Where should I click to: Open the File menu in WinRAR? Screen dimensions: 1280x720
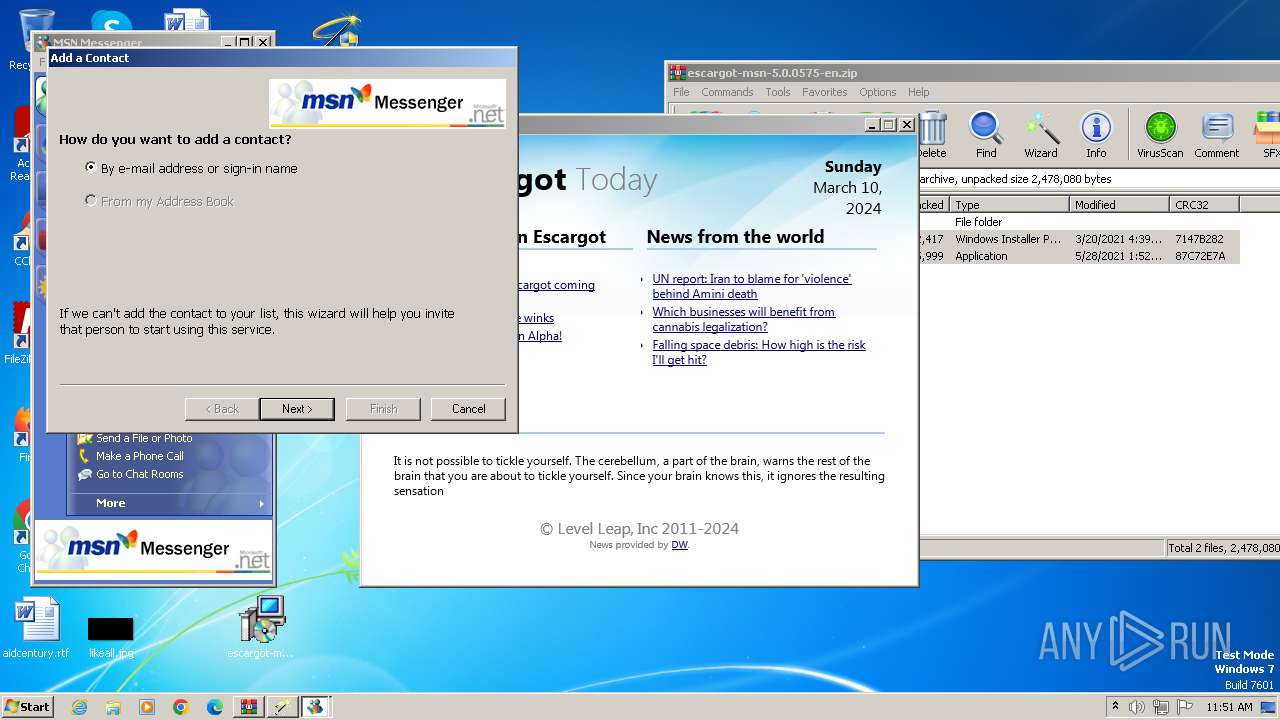681,92
